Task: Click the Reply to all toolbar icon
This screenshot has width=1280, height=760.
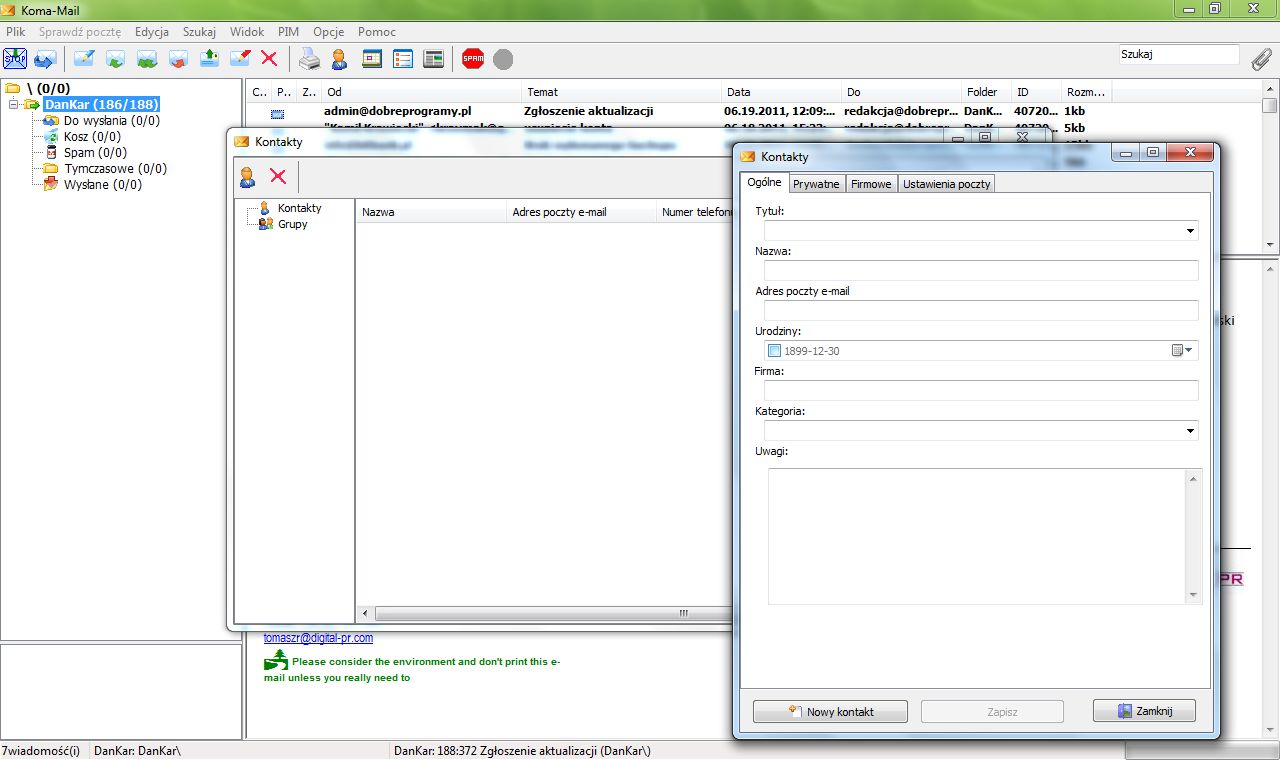Action: 147,59
